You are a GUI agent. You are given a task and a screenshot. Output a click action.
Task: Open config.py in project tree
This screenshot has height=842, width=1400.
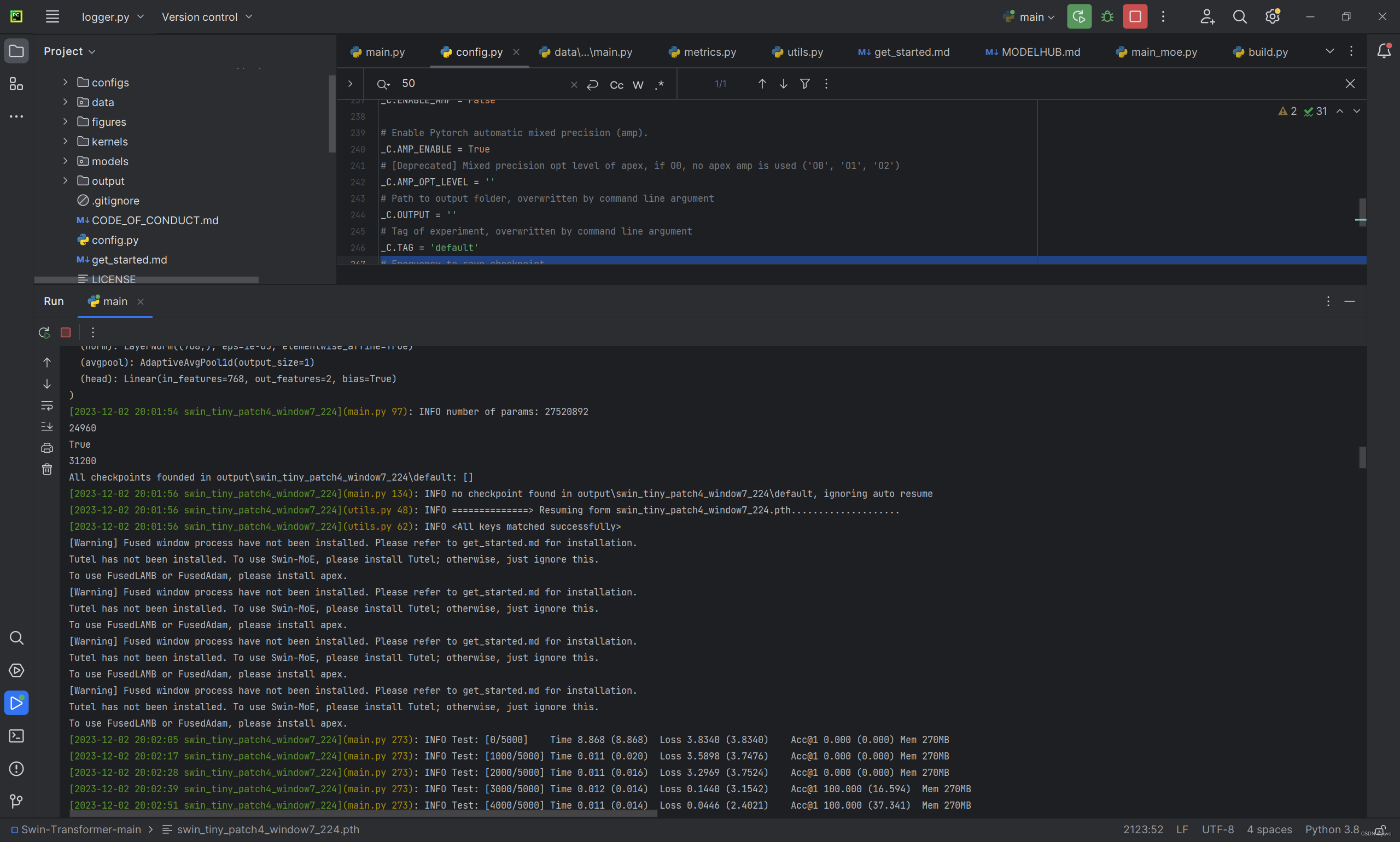[x=108, y=240]
